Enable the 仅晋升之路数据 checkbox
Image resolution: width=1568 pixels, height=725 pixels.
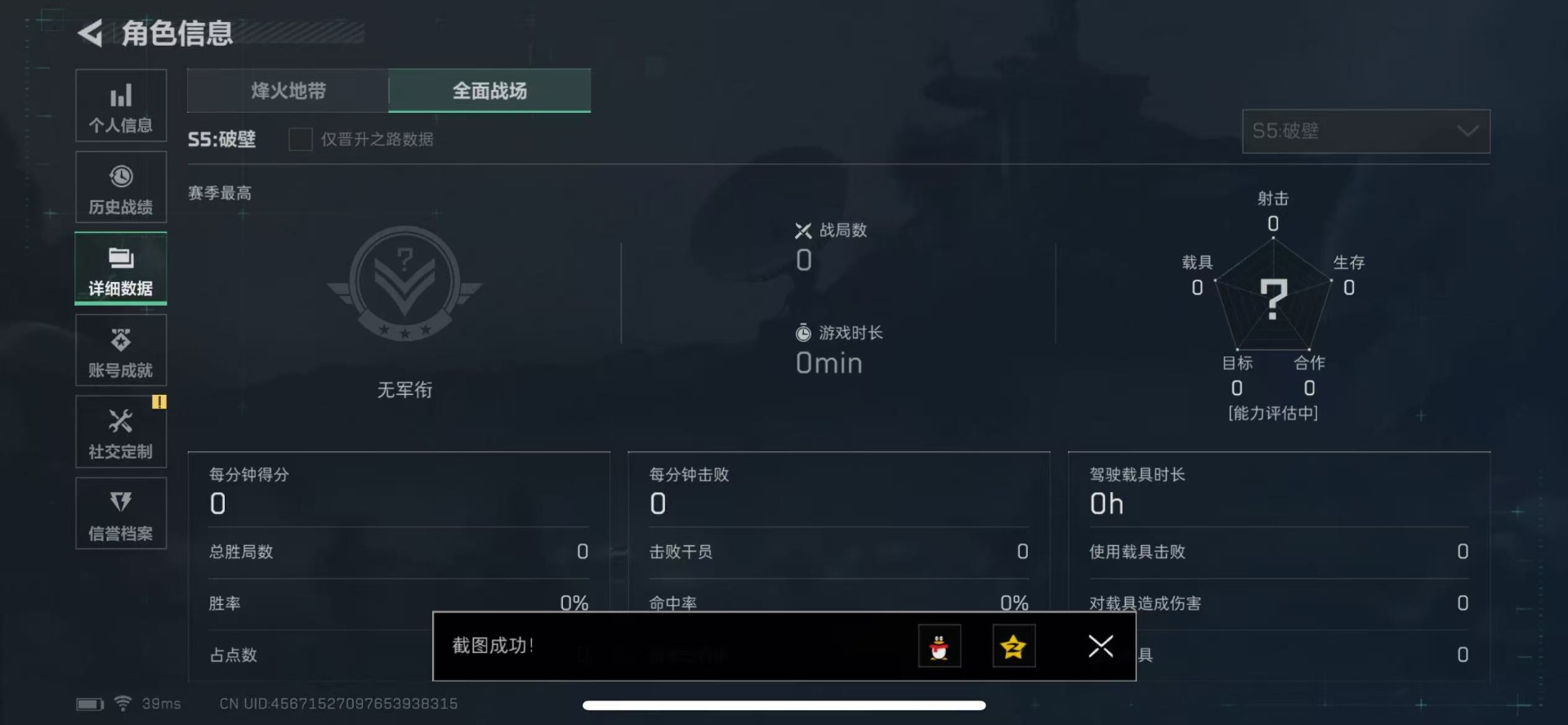(300, 139)
